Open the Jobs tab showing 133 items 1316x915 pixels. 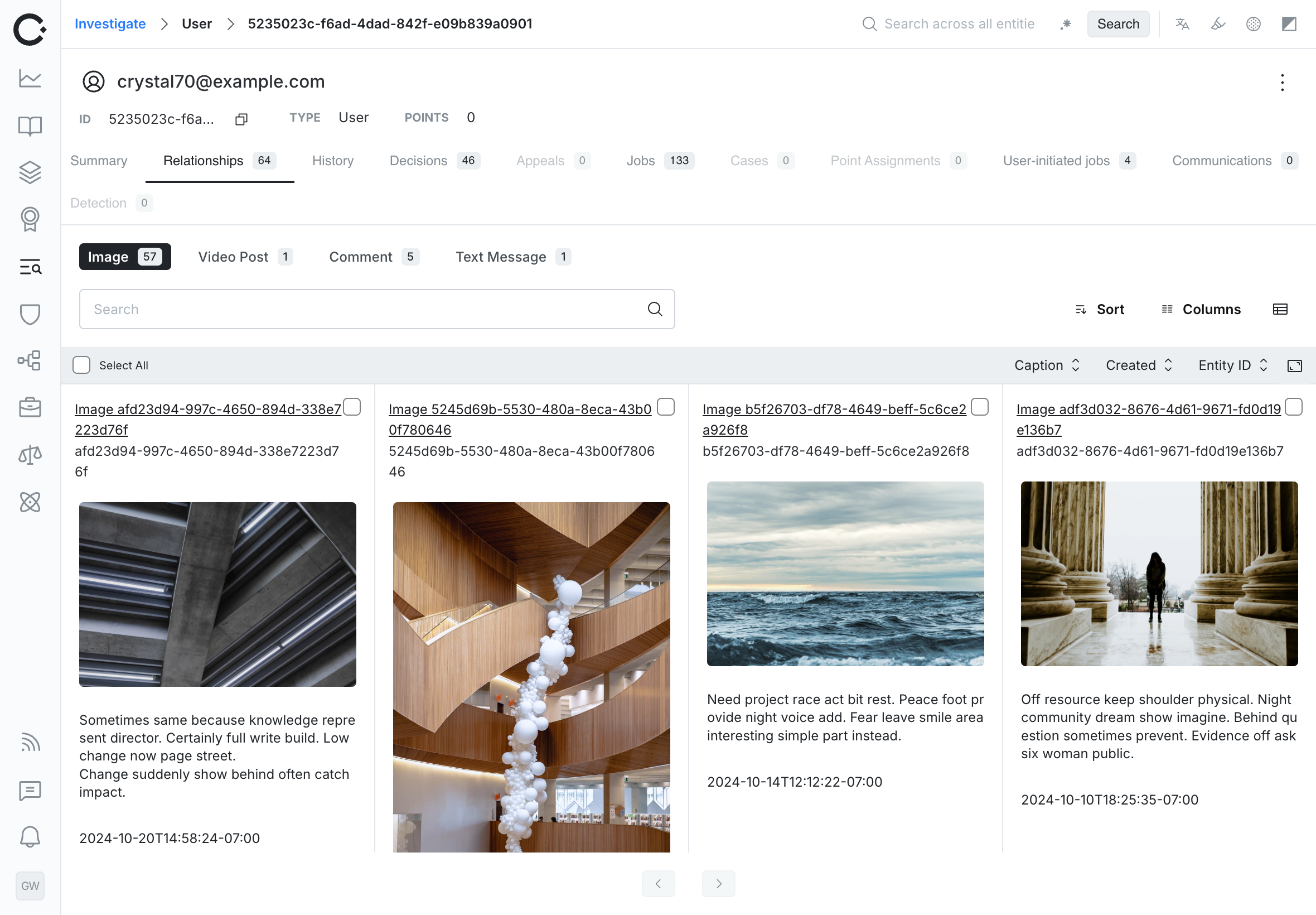641,161
